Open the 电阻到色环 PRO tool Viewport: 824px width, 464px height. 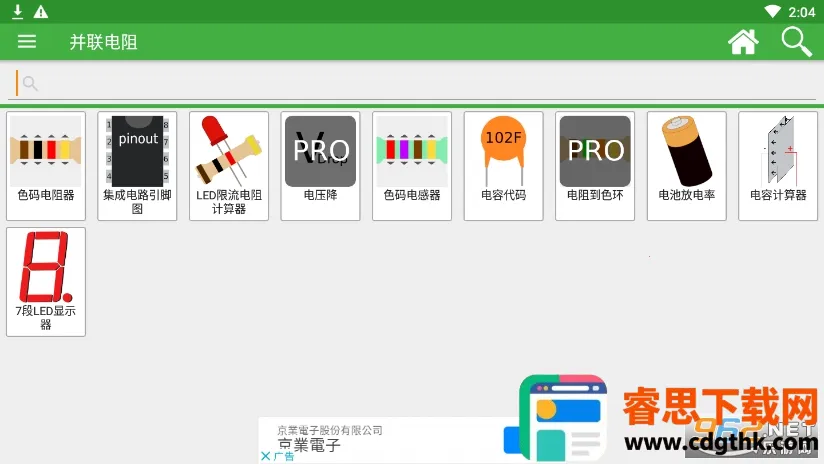[x=595, y=165]
